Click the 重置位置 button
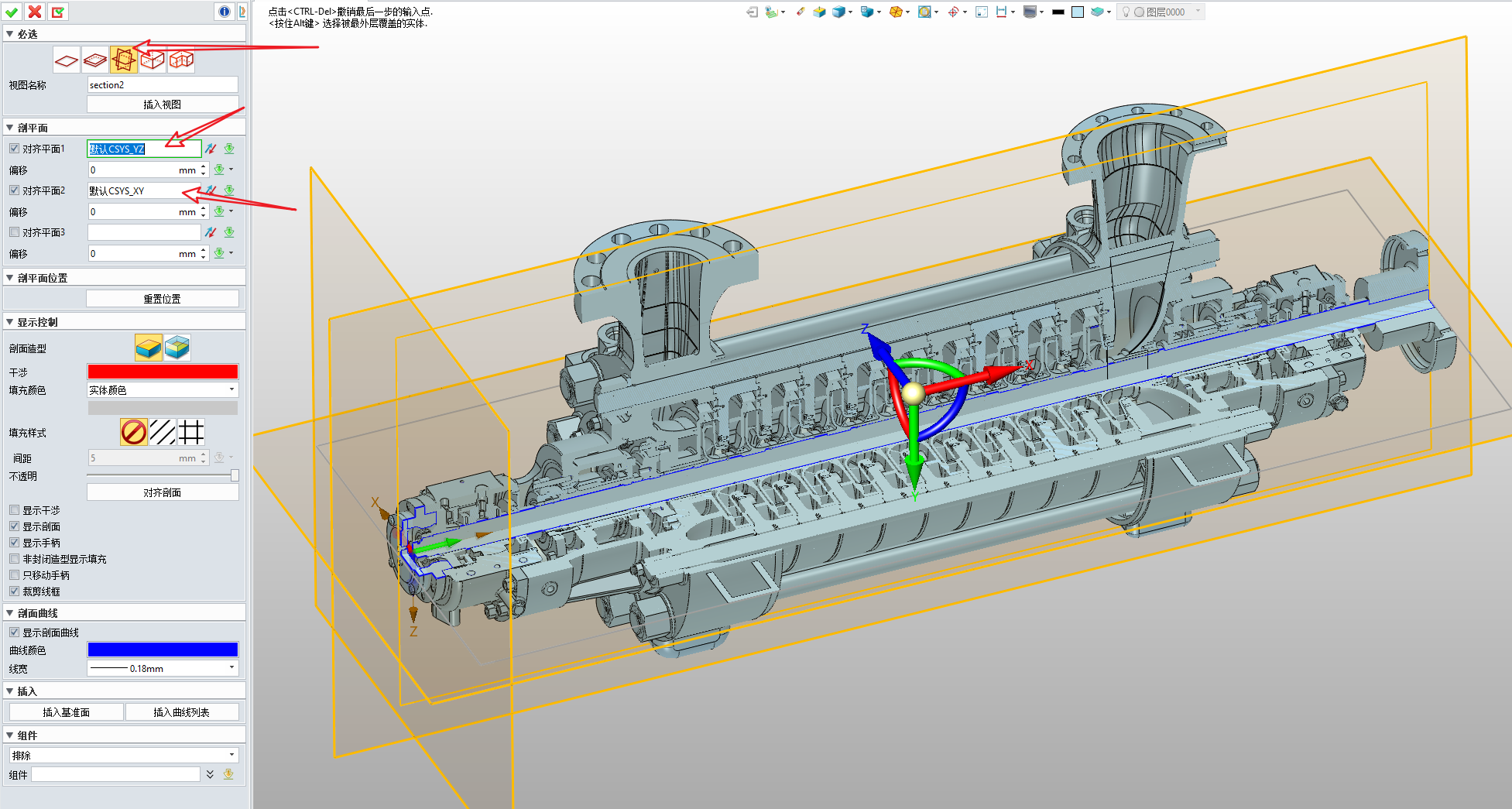The image size is (1512, 809). pos(163,299)
